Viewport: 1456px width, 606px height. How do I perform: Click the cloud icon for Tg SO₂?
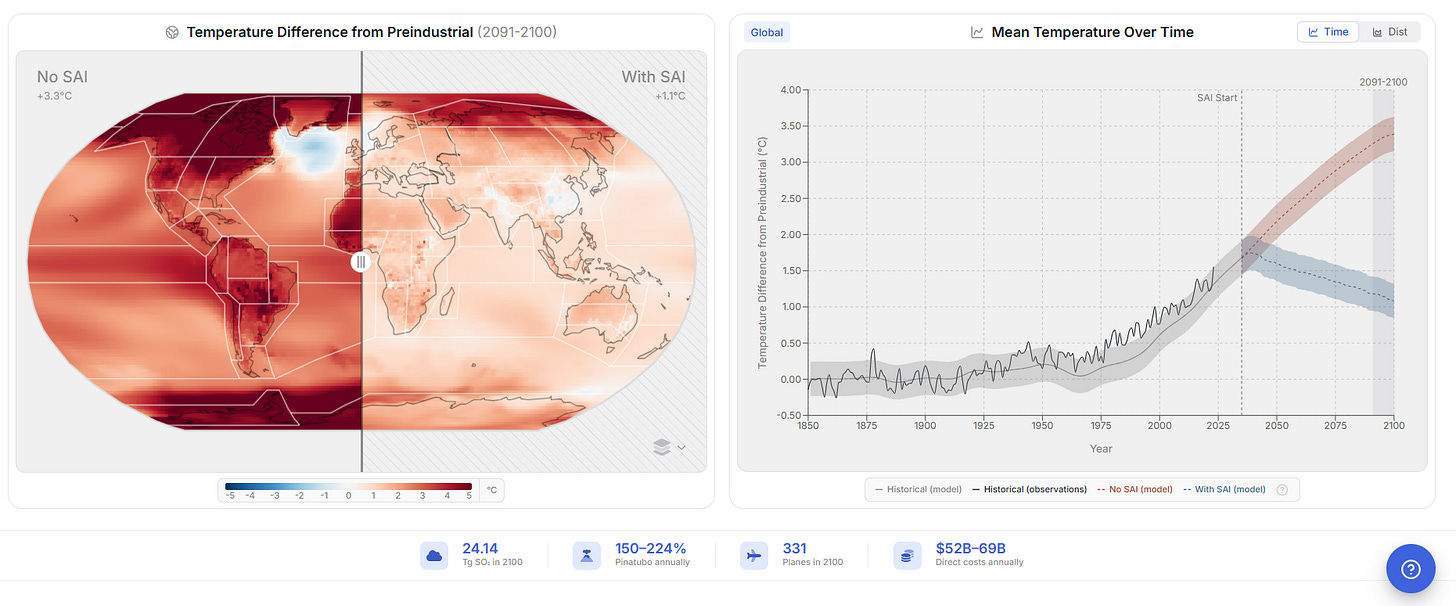pyautogui.click(x=434, y=555)
